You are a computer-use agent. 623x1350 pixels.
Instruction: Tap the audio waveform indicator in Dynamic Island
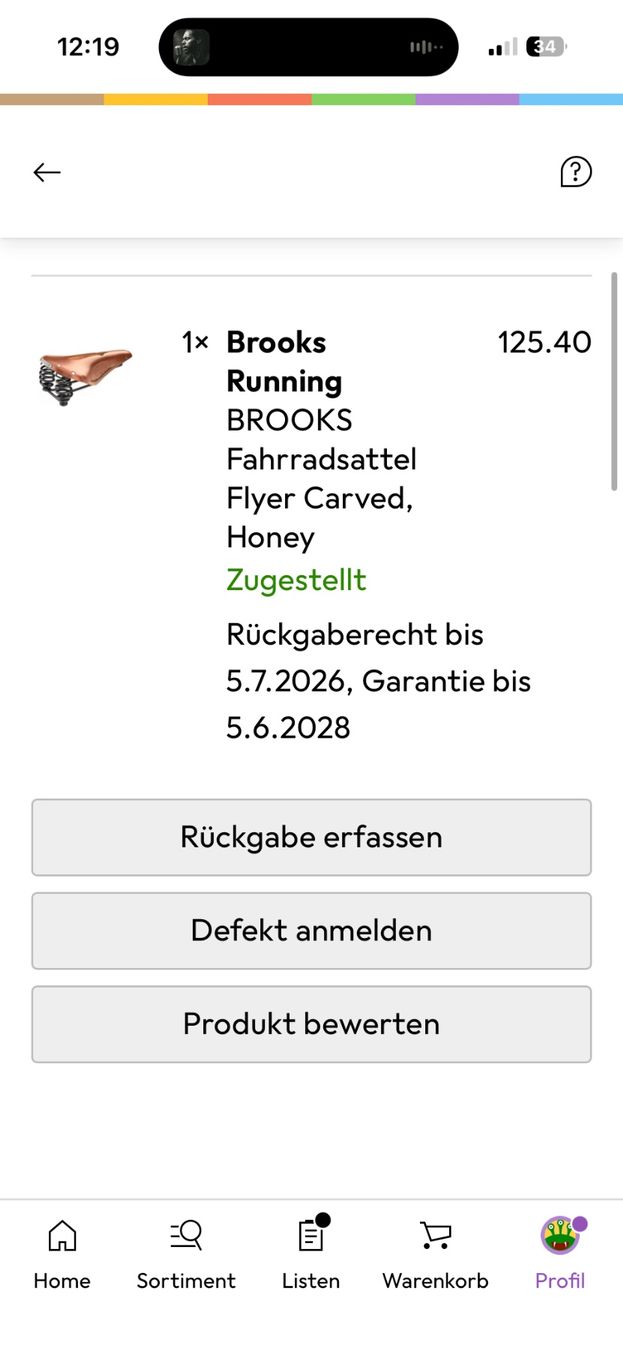427,47
